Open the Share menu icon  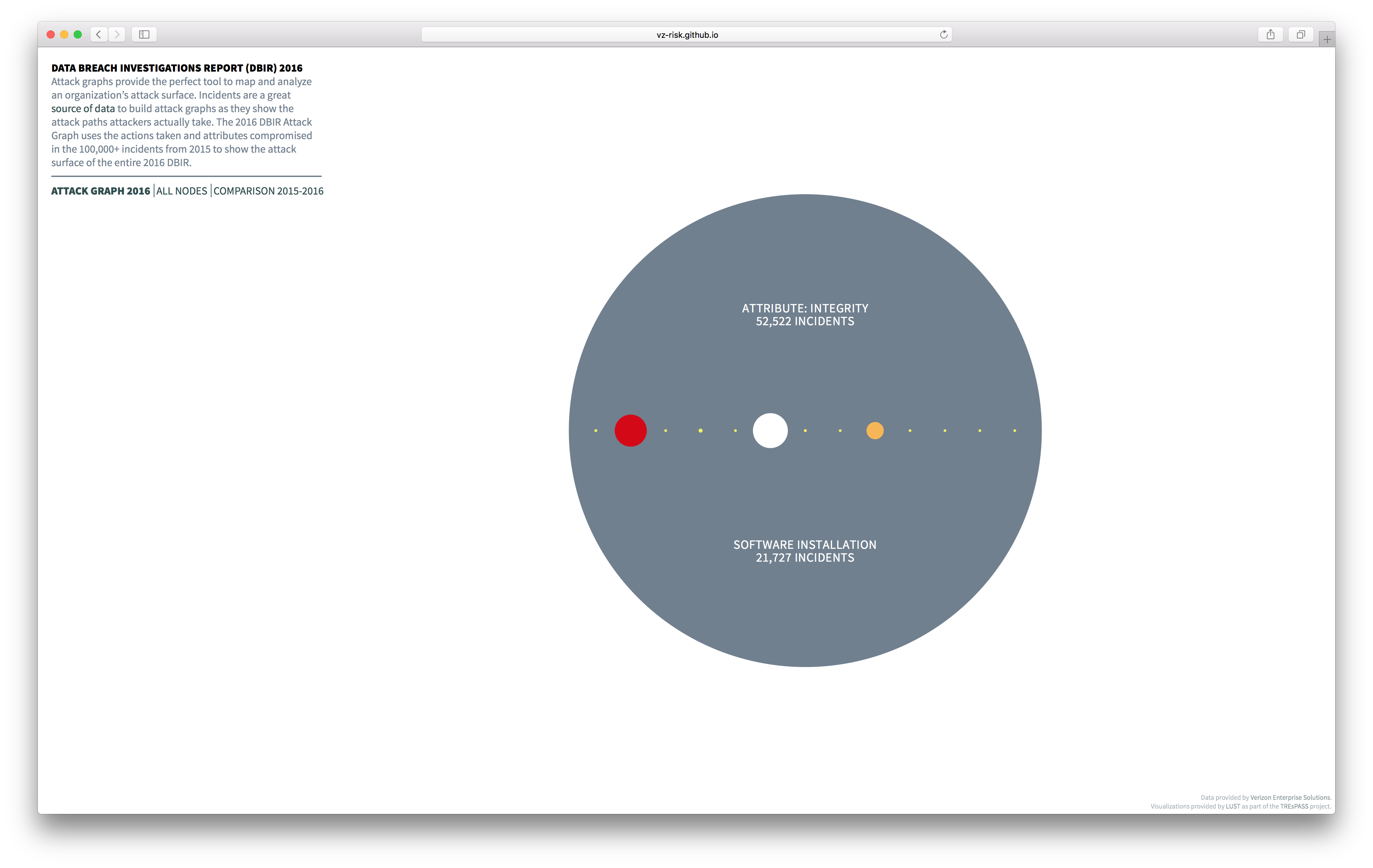pyautogui.click(x=1270, y=35)
